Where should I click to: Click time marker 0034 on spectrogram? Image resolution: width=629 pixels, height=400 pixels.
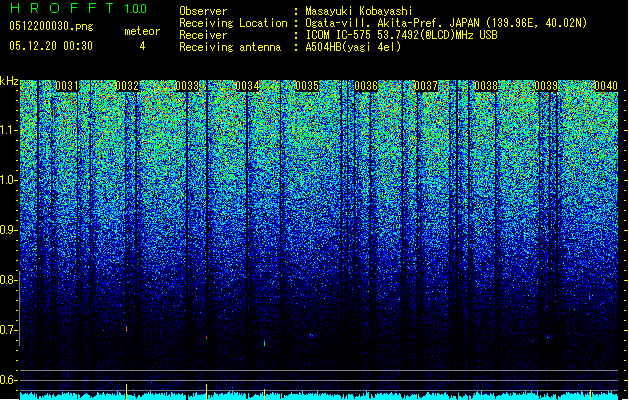point(247,86)
